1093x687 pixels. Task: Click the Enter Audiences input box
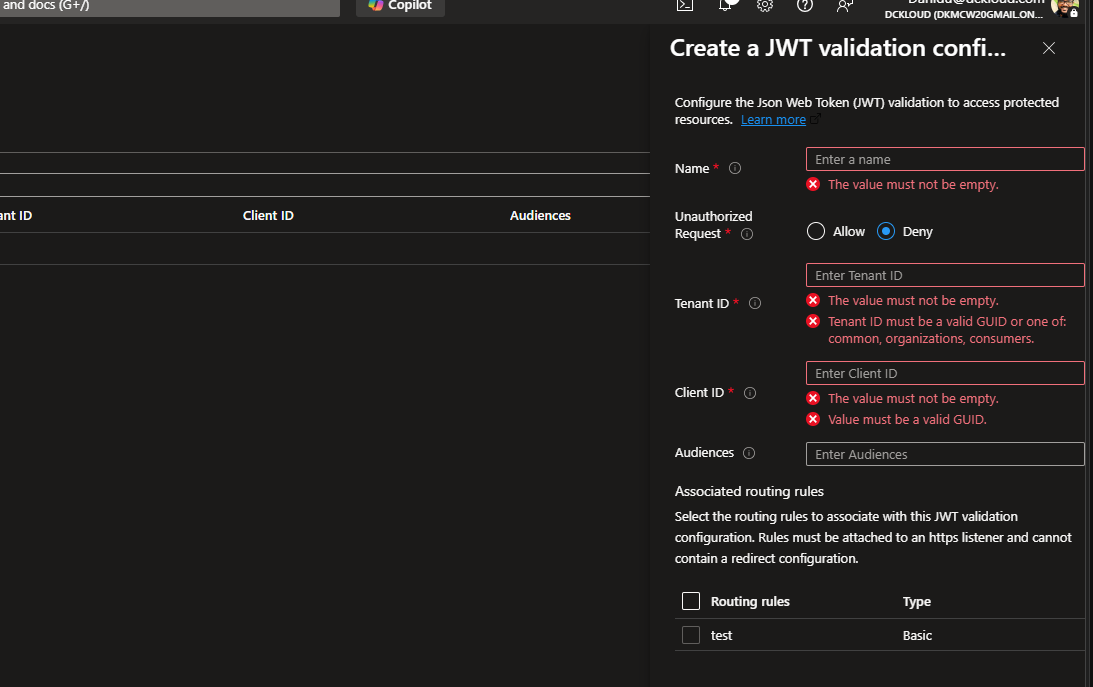(x=945, y=454)
